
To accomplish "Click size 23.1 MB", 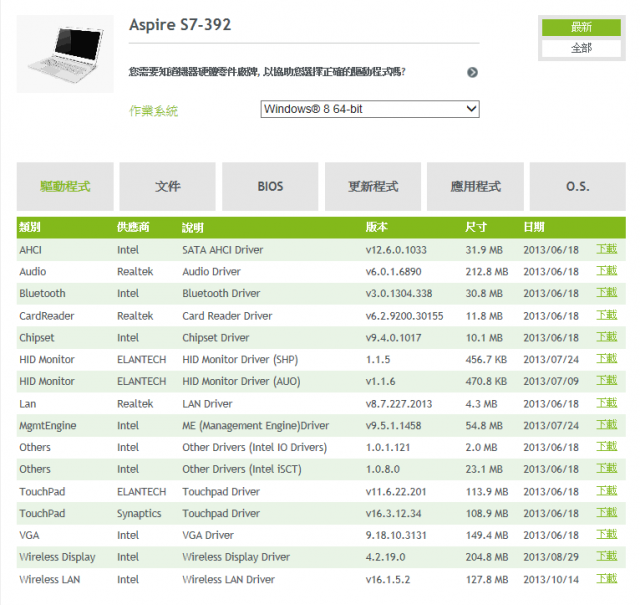I will point(484,469).
